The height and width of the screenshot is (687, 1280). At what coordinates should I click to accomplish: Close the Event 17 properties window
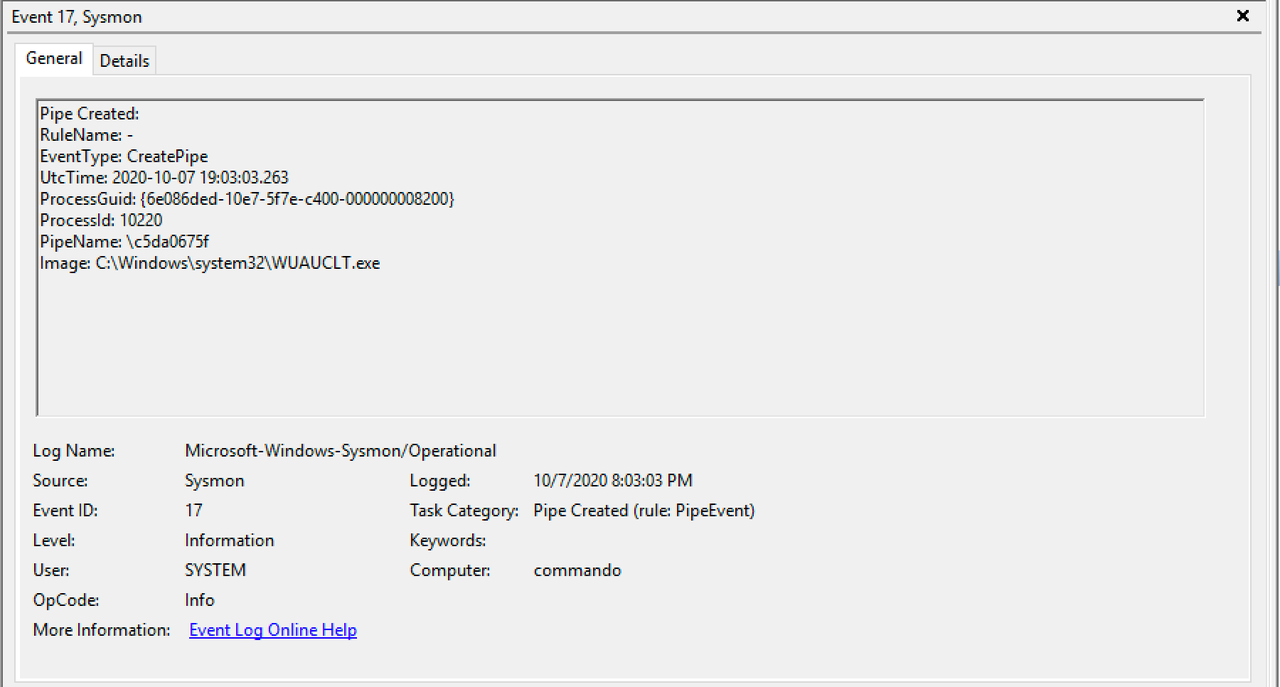[1242, 16]
